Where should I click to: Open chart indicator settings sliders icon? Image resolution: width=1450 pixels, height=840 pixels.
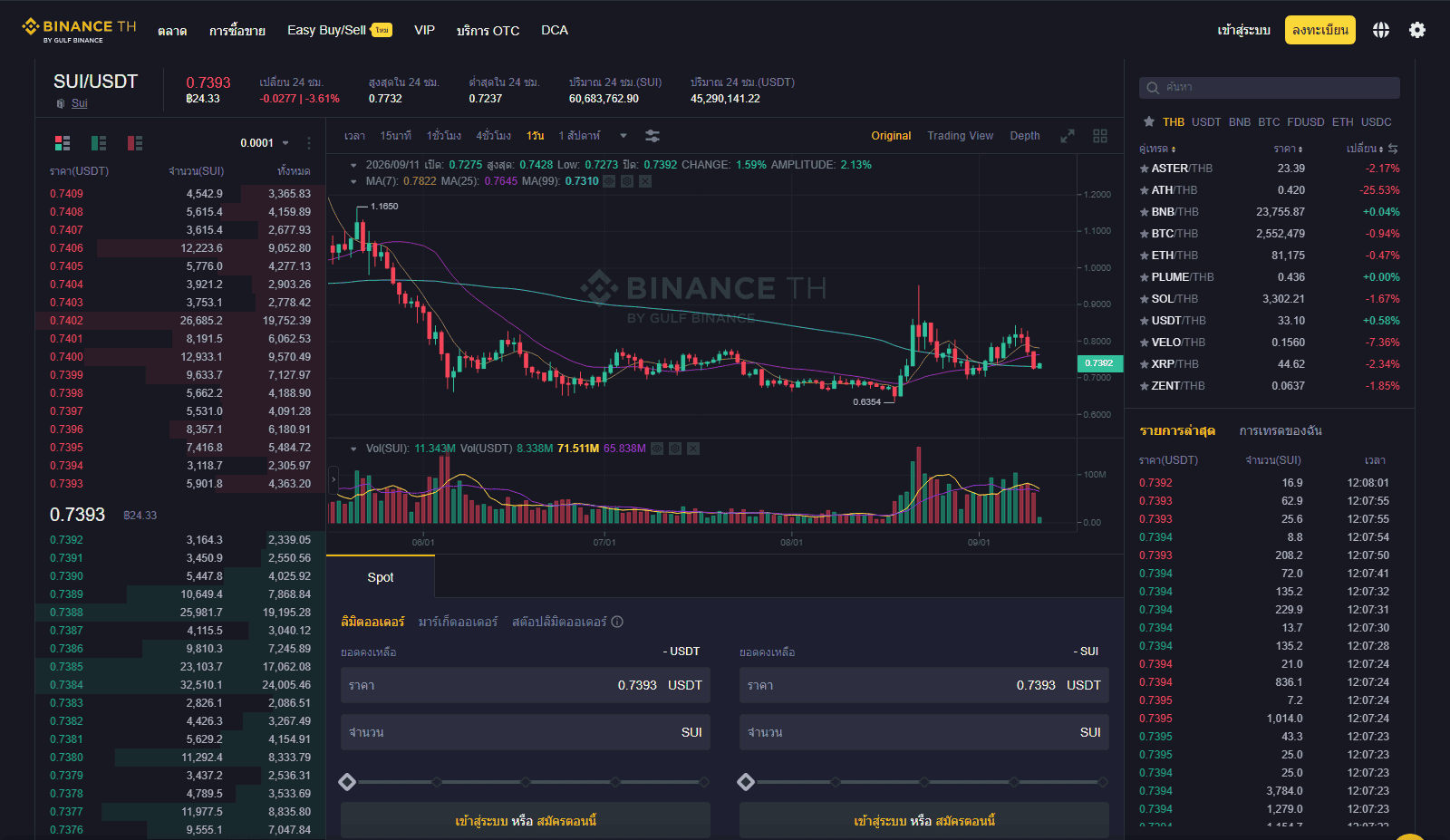[652, 136]
